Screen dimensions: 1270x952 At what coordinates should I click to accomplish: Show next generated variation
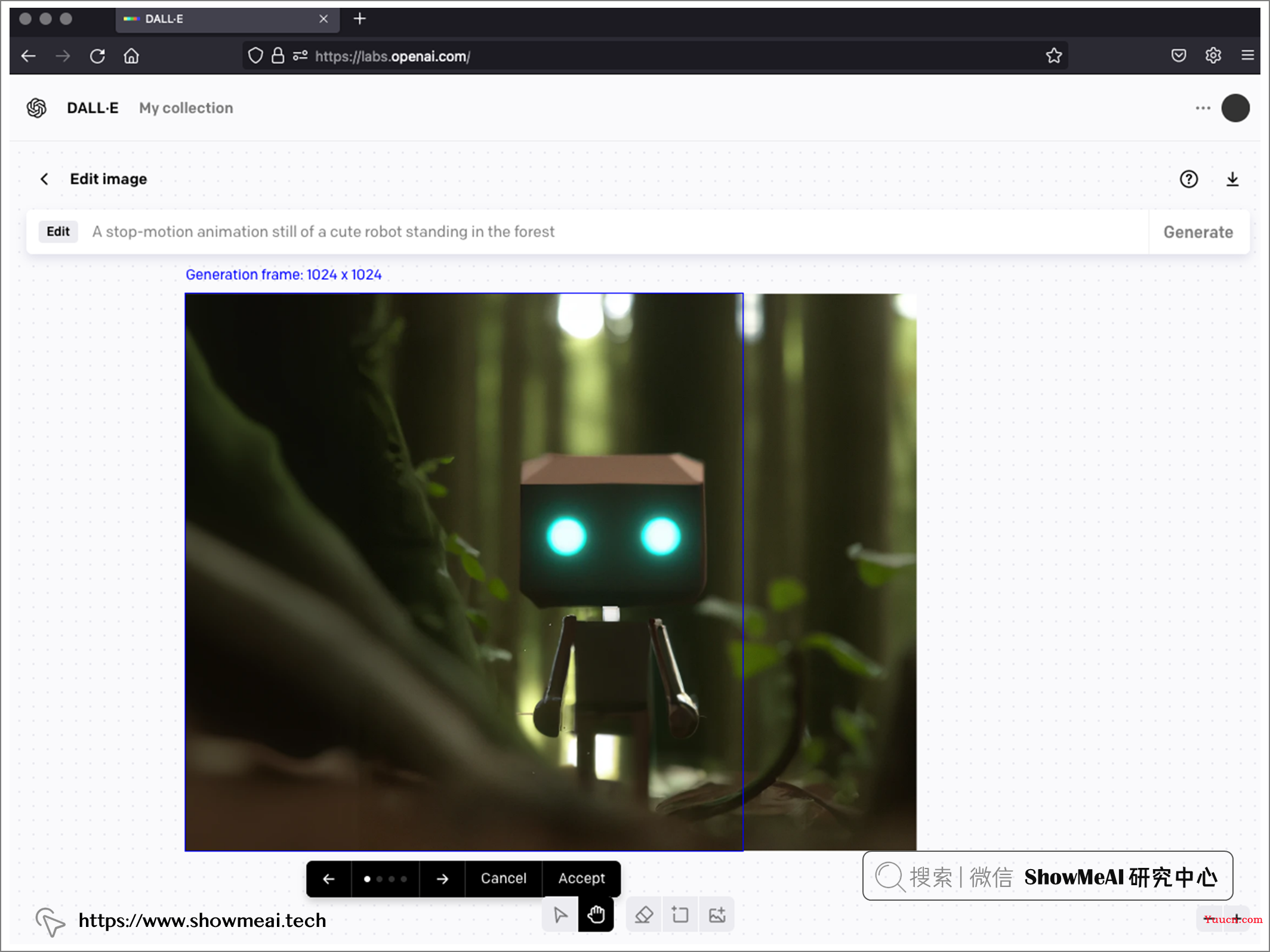click(x=442, y=879)
